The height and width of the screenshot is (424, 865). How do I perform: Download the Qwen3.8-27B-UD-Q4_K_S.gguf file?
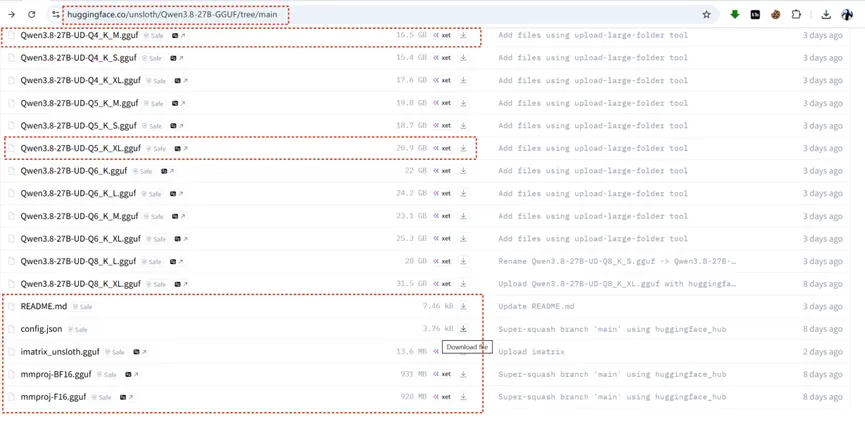pos(463,58)
